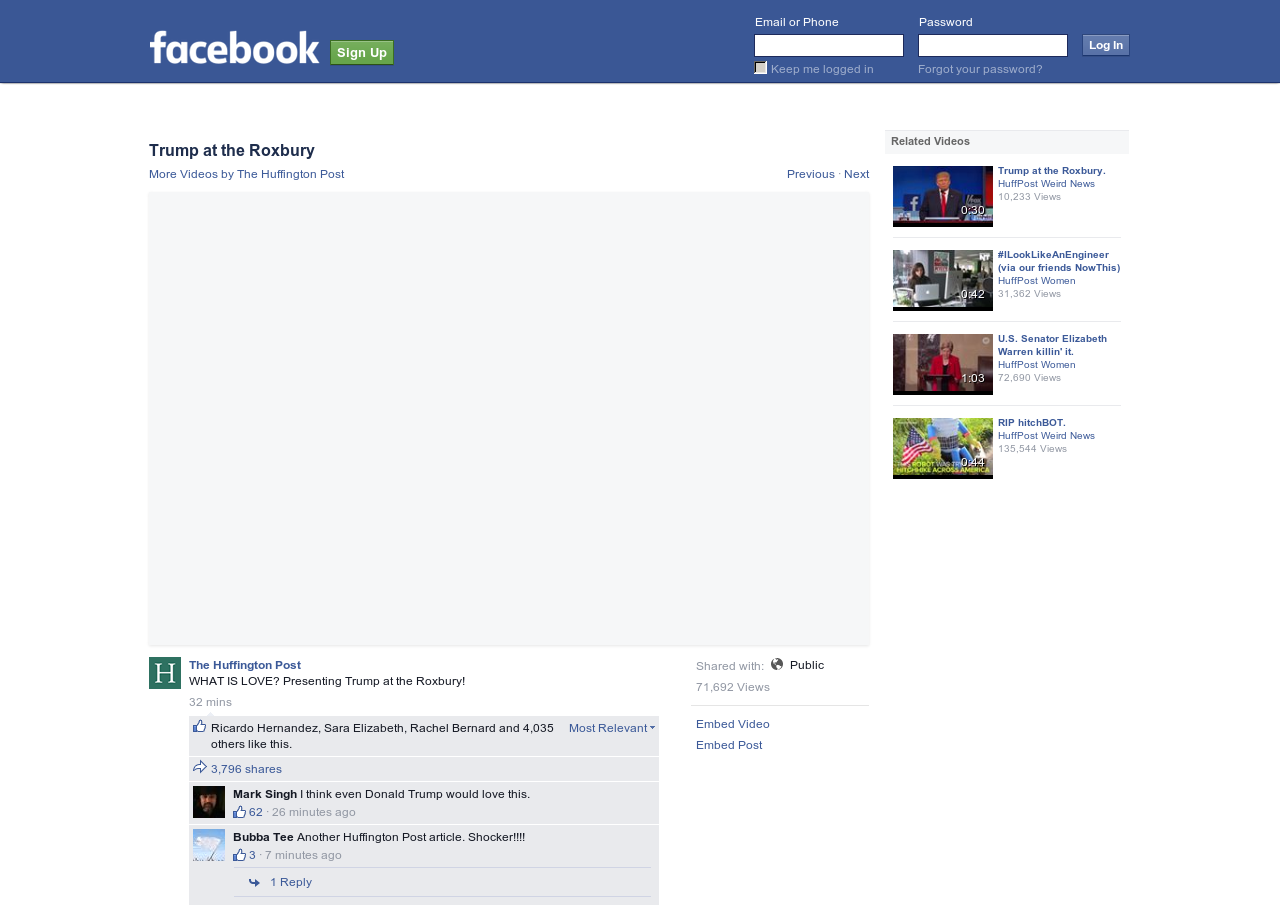
Task: Open More Videos by The Huffington Post
Action: point(247,174)
